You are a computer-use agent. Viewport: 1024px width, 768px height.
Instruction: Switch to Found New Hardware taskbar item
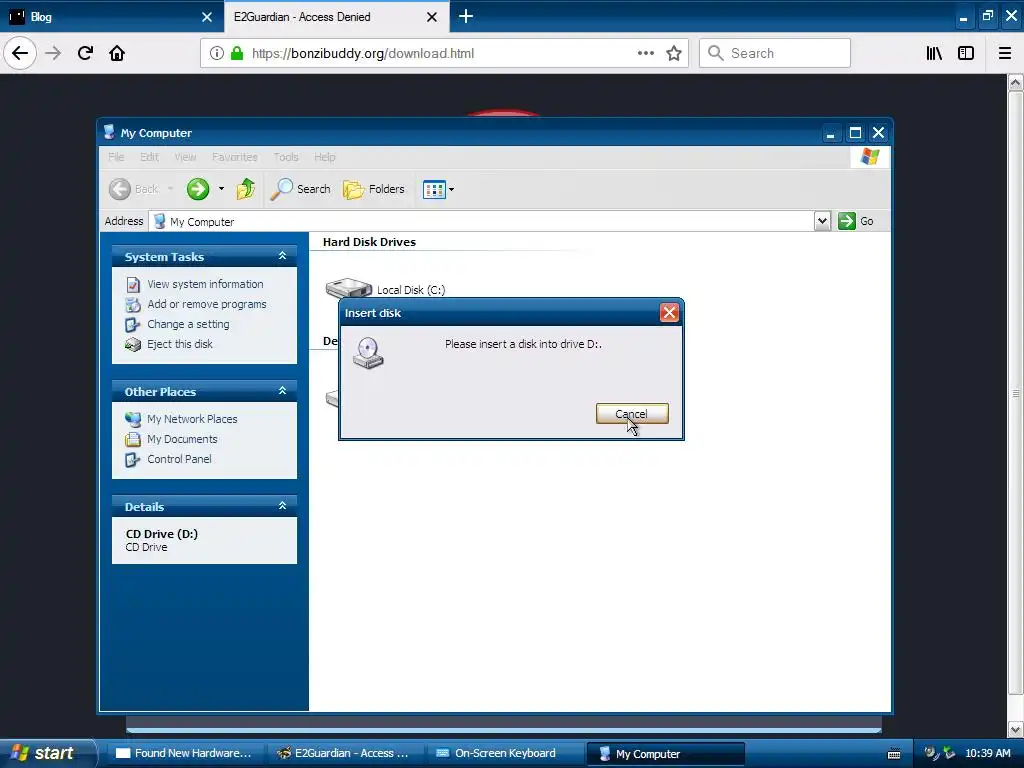pos(185,753)
